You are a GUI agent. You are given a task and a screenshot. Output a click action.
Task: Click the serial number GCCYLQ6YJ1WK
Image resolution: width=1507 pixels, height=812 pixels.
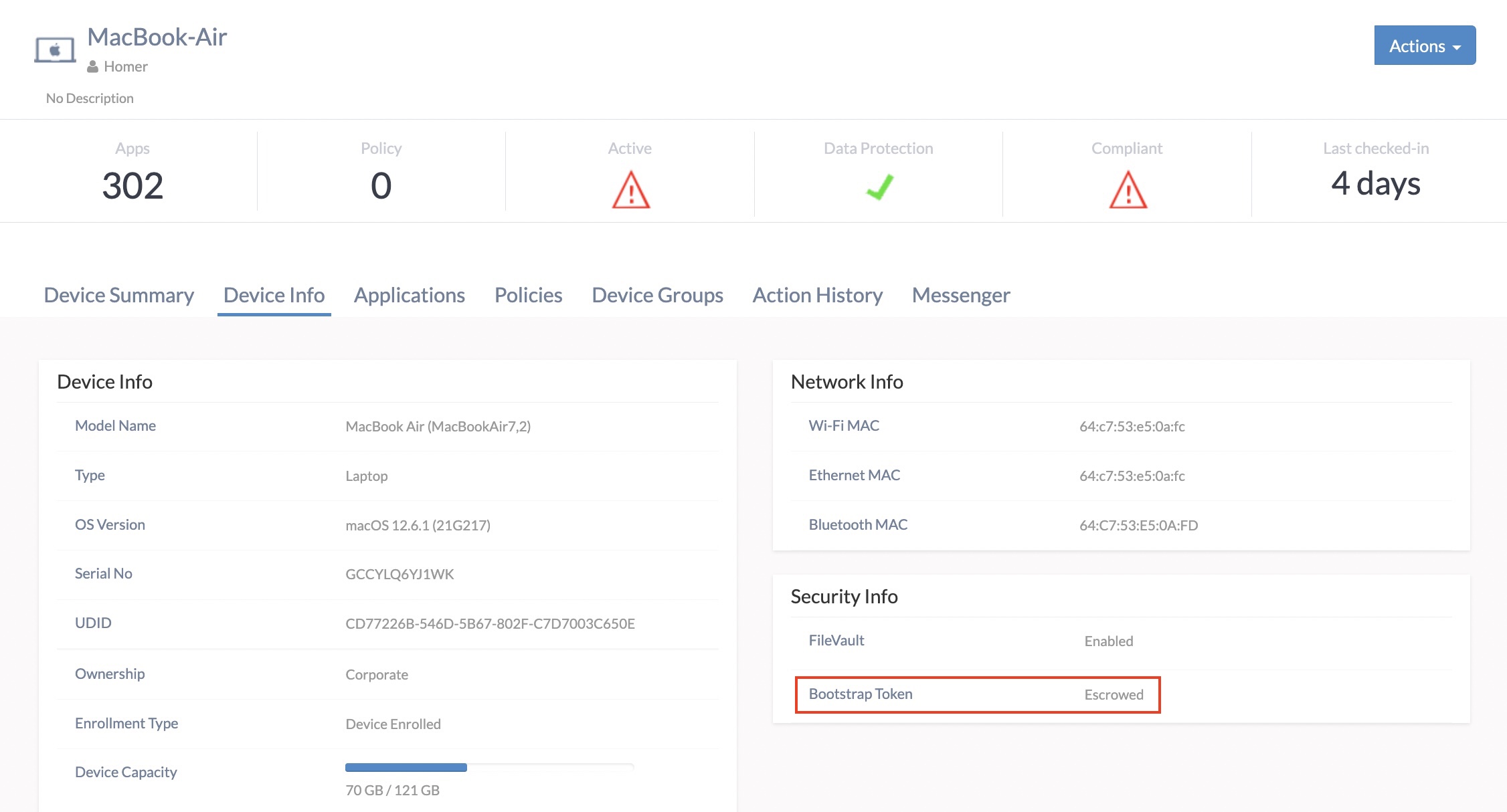(400, 575)
